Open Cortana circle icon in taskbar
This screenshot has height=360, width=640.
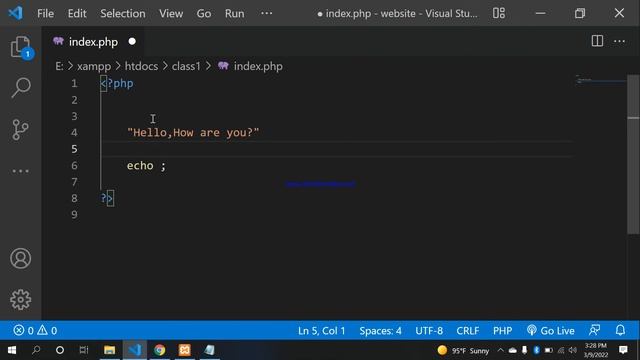click(60, 350)
